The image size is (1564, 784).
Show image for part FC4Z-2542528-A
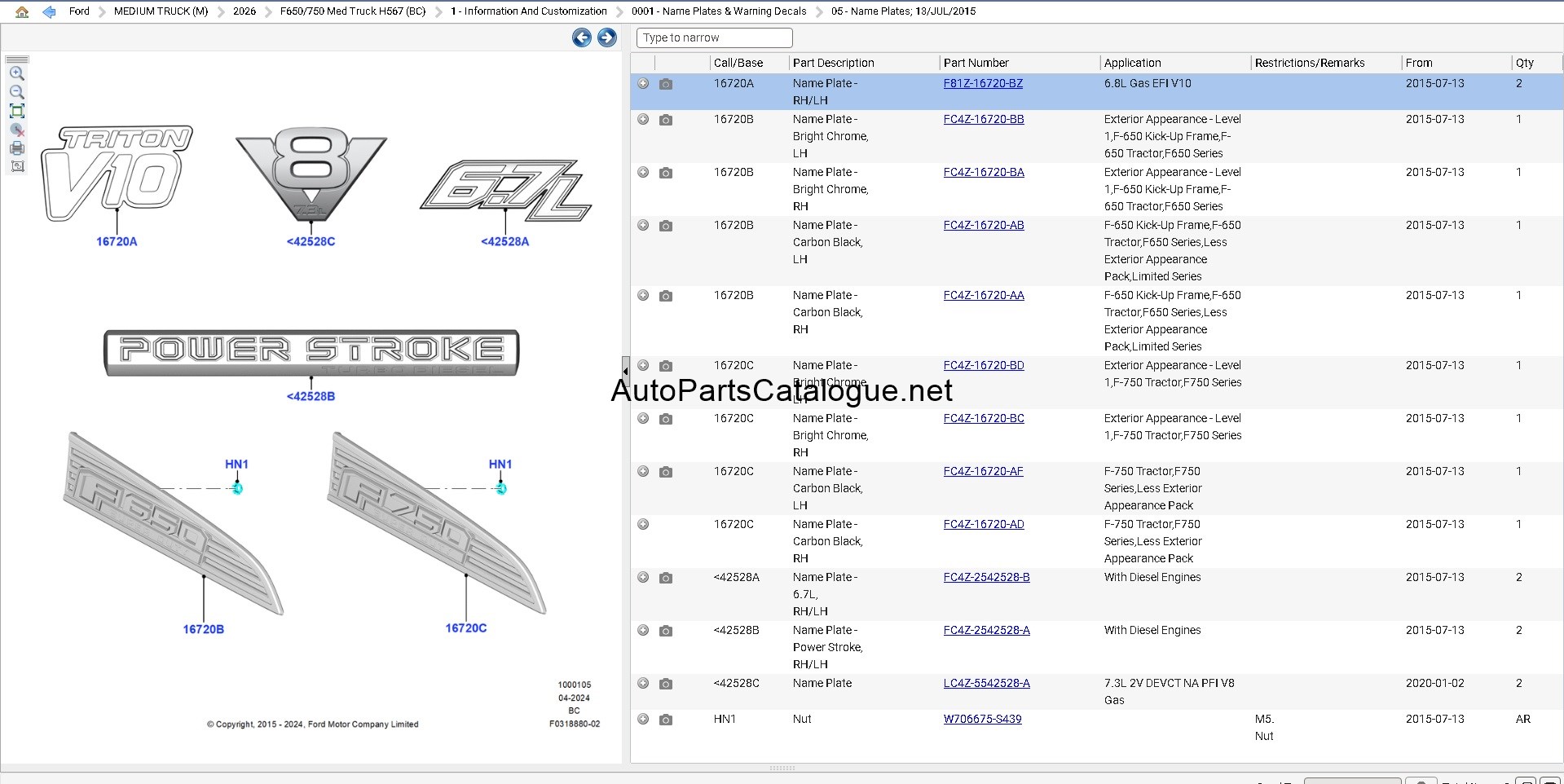[x=666, y=631]
